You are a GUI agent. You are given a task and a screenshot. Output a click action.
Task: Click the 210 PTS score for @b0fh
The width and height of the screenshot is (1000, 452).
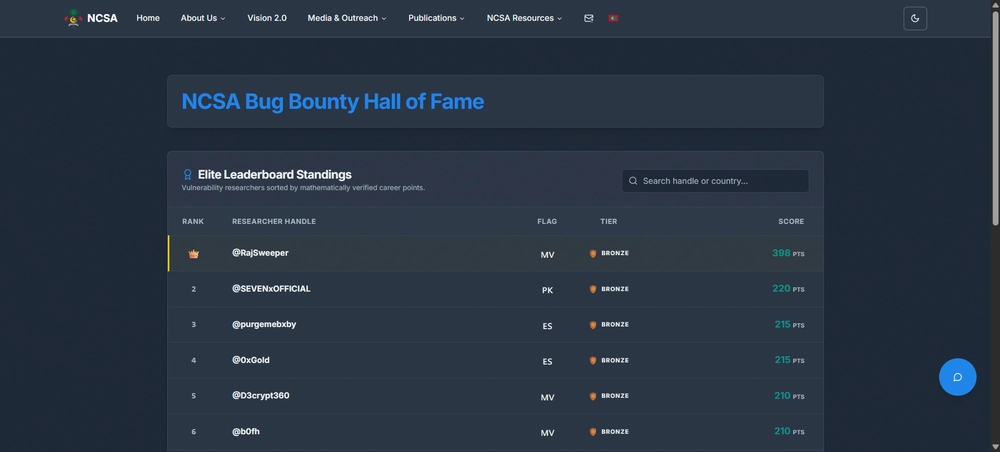tap(790, 432)
